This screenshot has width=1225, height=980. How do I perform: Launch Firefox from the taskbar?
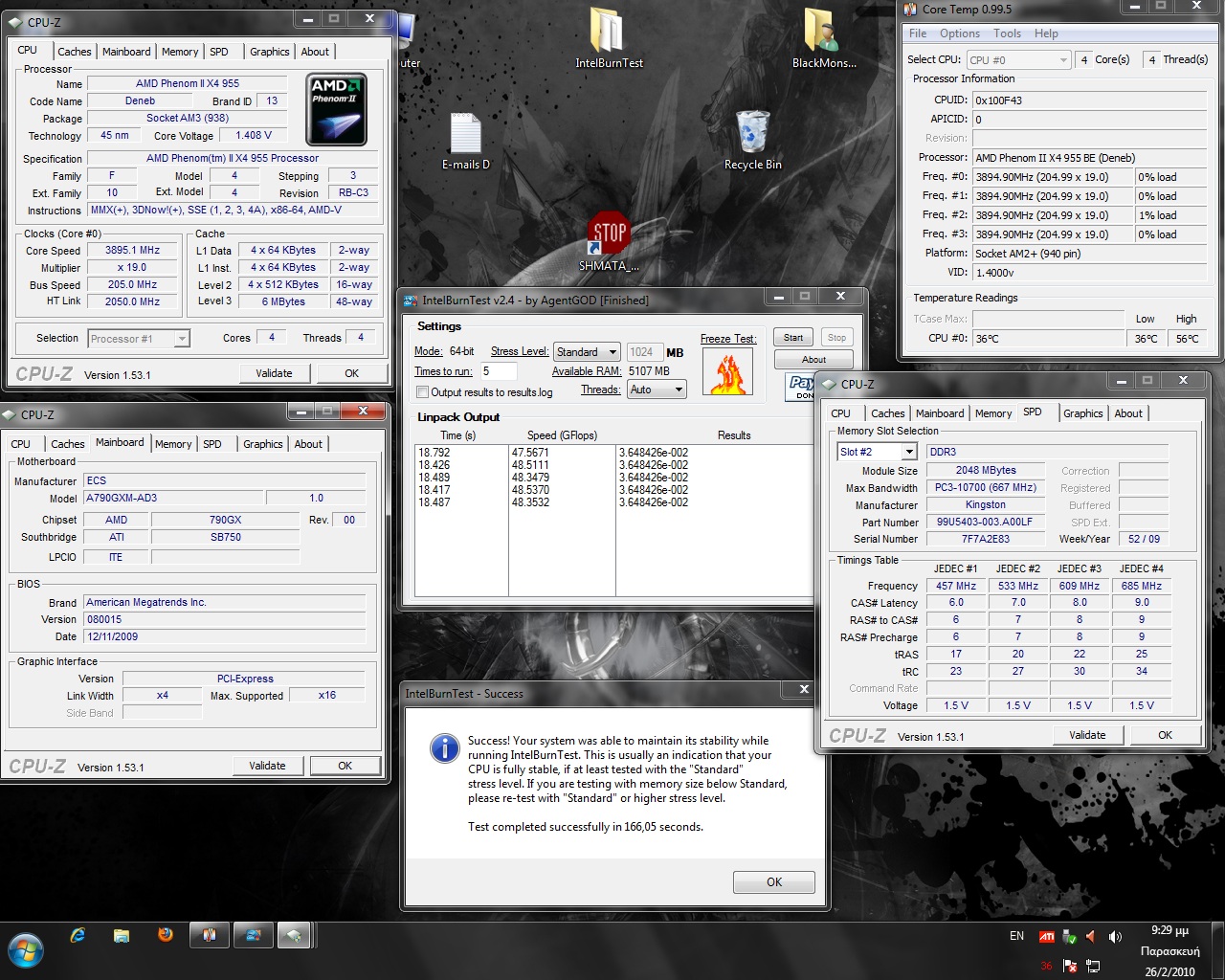(166, 934)
